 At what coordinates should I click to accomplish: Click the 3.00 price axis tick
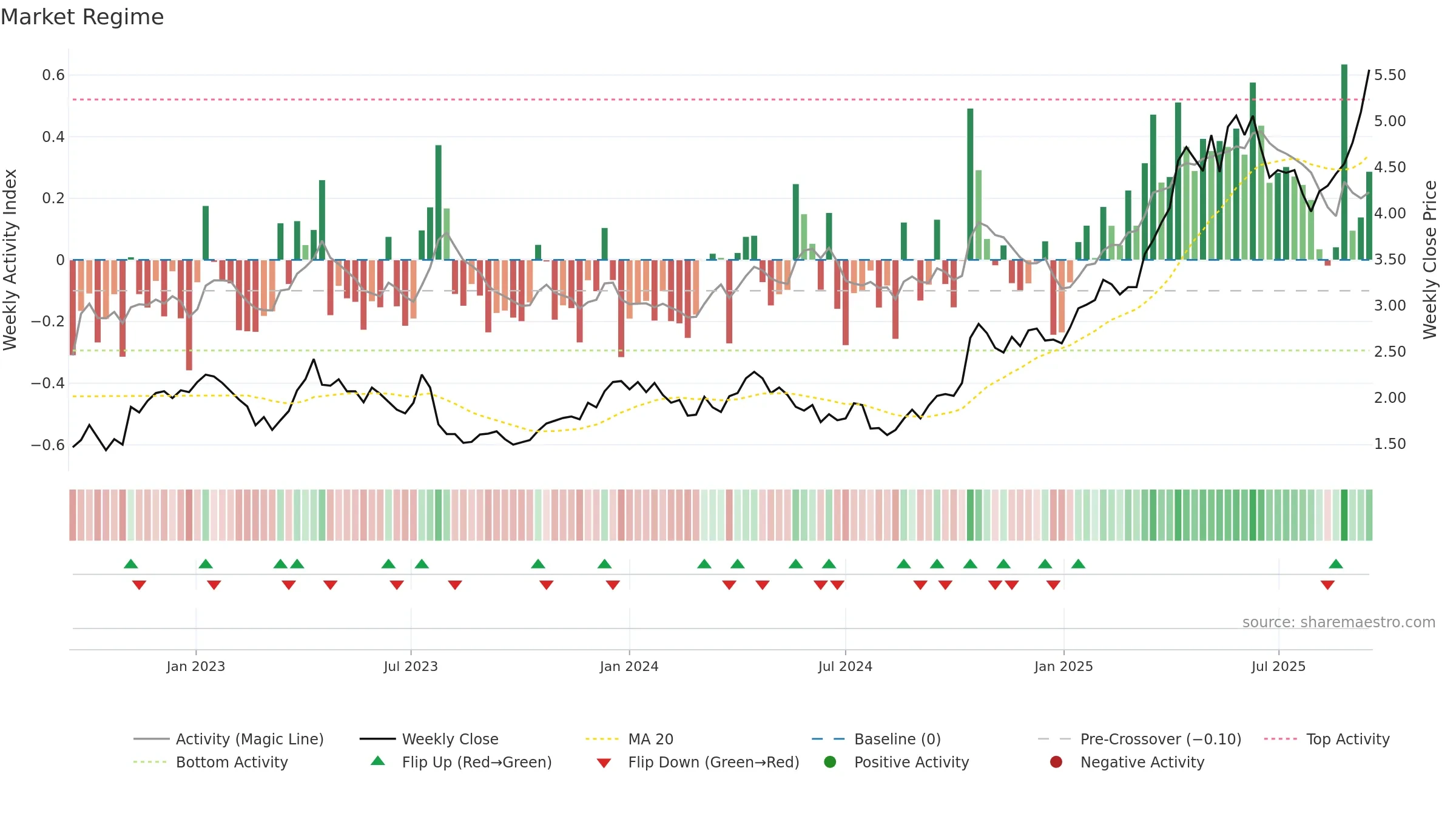[1390, 306]
